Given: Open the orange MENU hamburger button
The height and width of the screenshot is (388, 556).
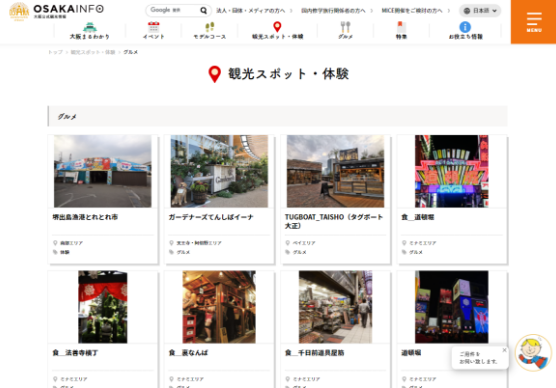Looking at the screenshot, I should [x=533, y=22].
